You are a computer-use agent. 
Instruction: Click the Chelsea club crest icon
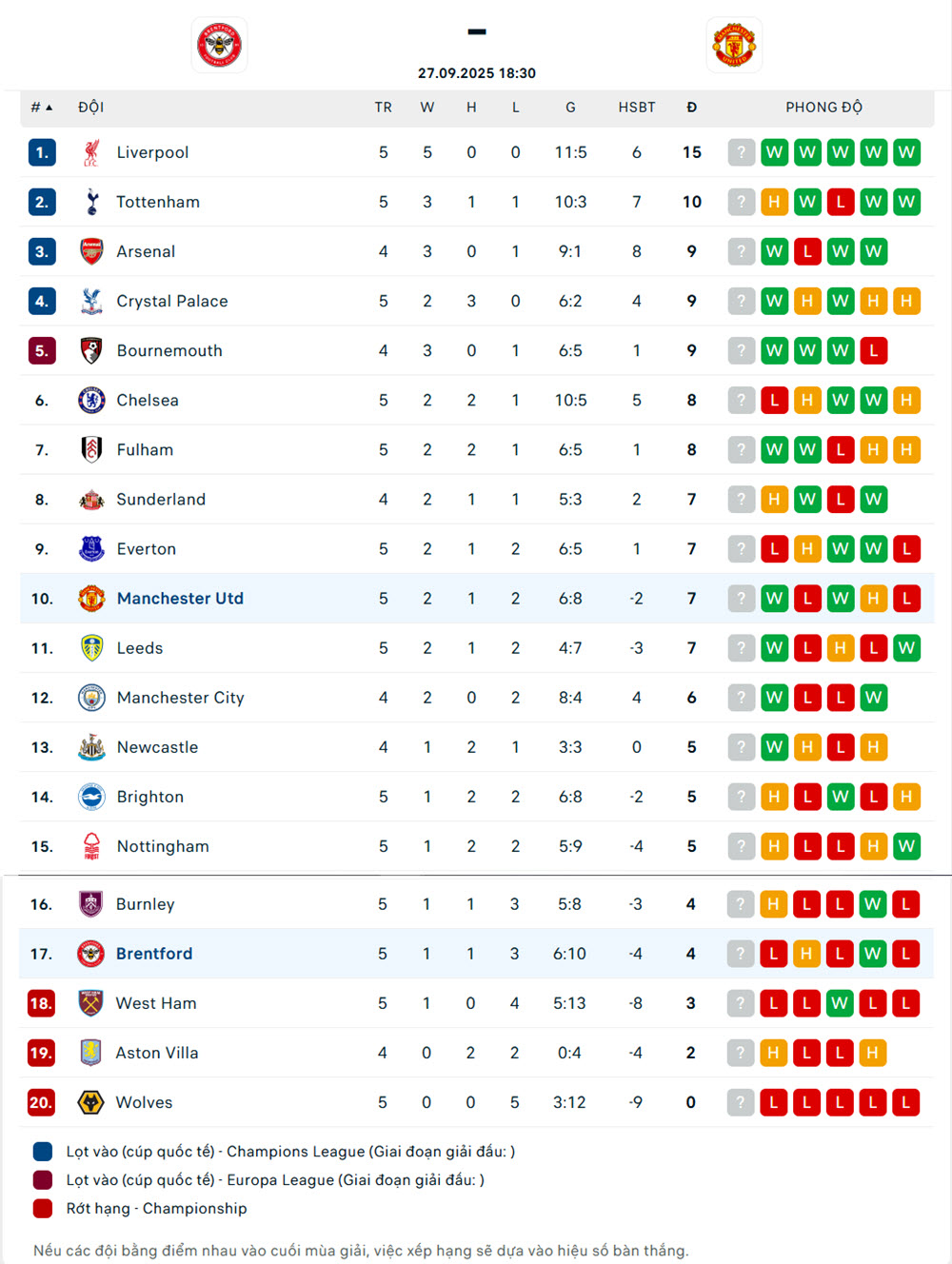[x=91, y=400]
